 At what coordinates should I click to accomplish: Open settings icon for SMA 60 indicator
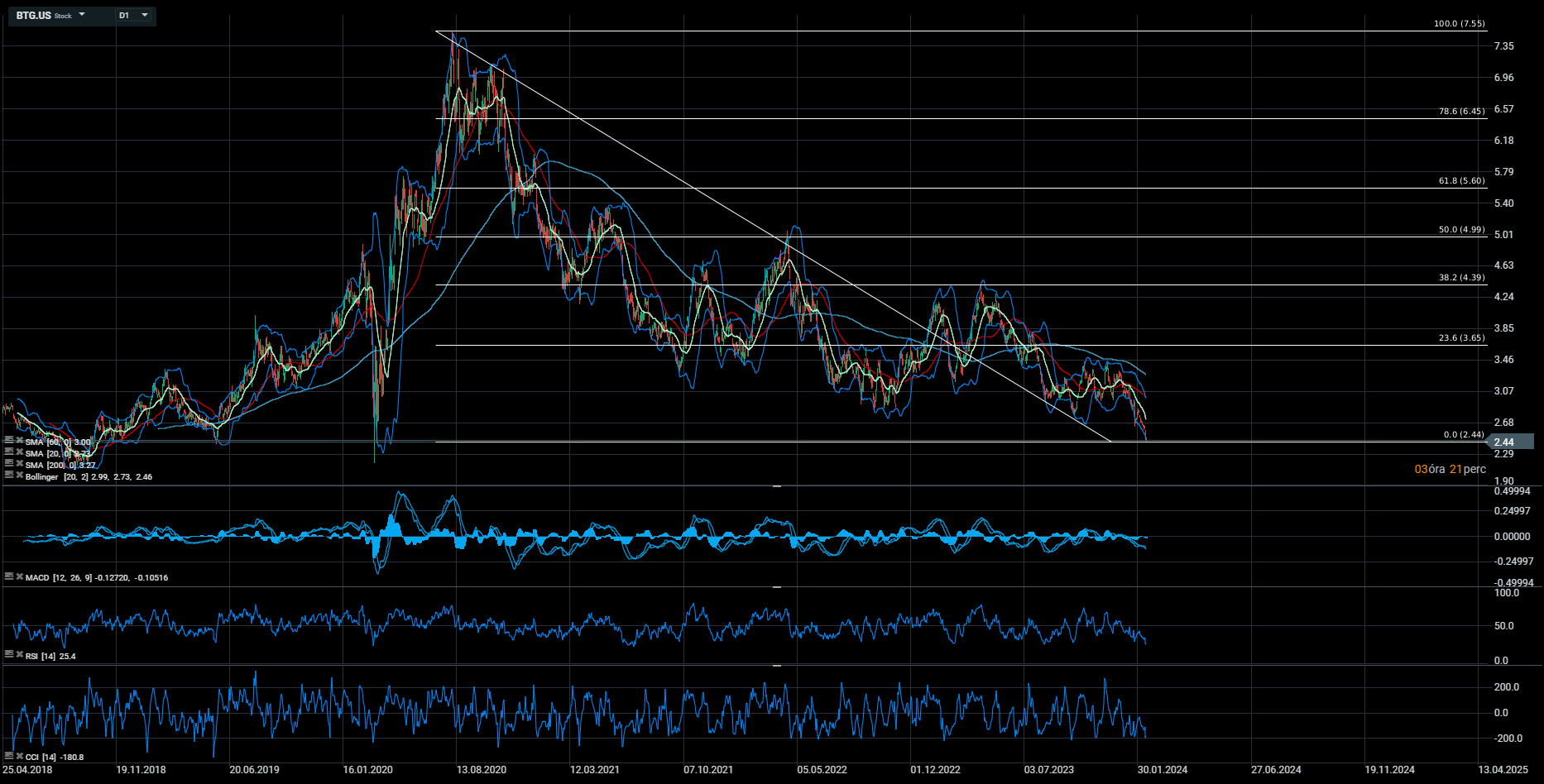[8, 441]
